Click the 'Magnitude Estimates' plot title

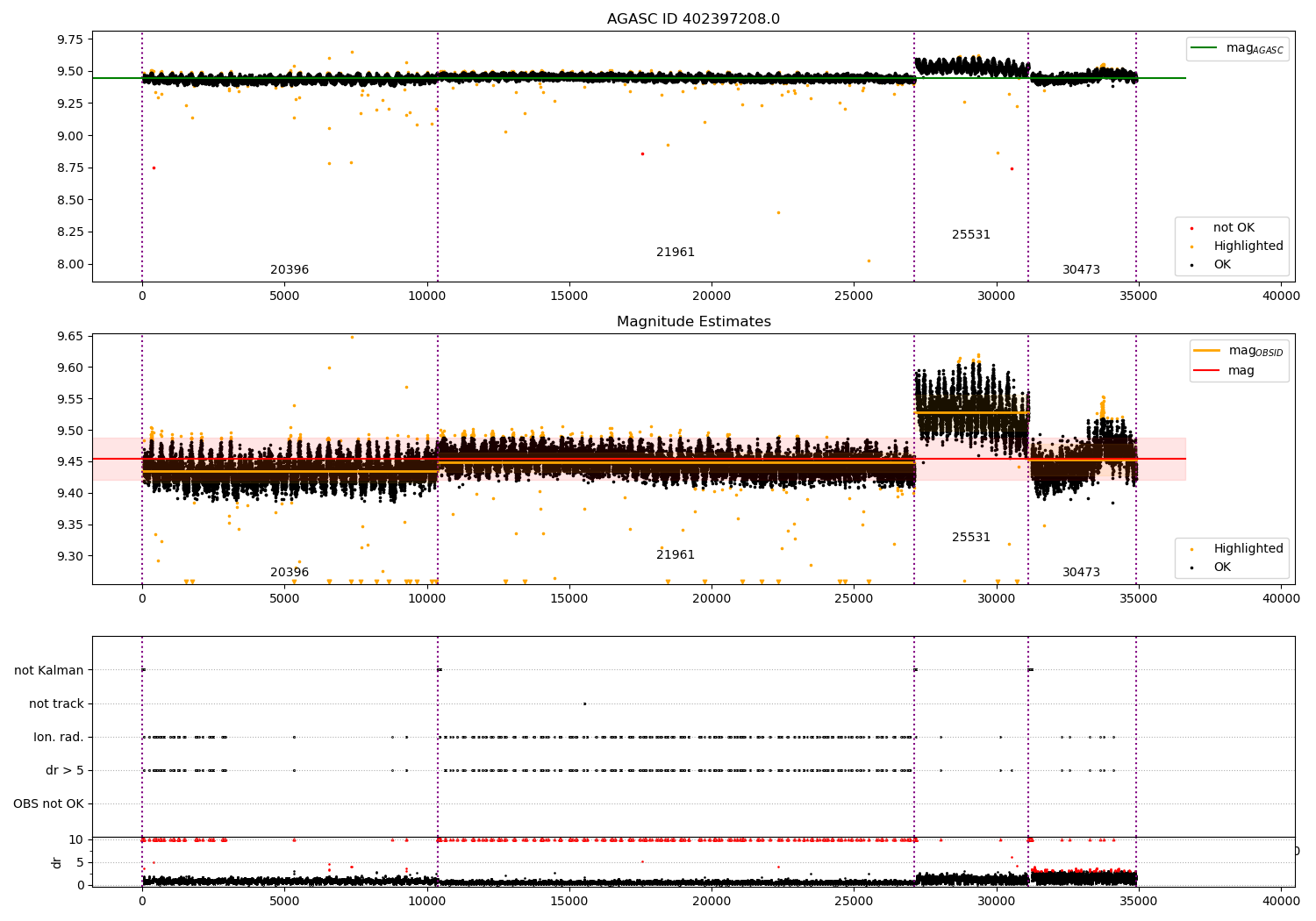[x=693, y=322]
